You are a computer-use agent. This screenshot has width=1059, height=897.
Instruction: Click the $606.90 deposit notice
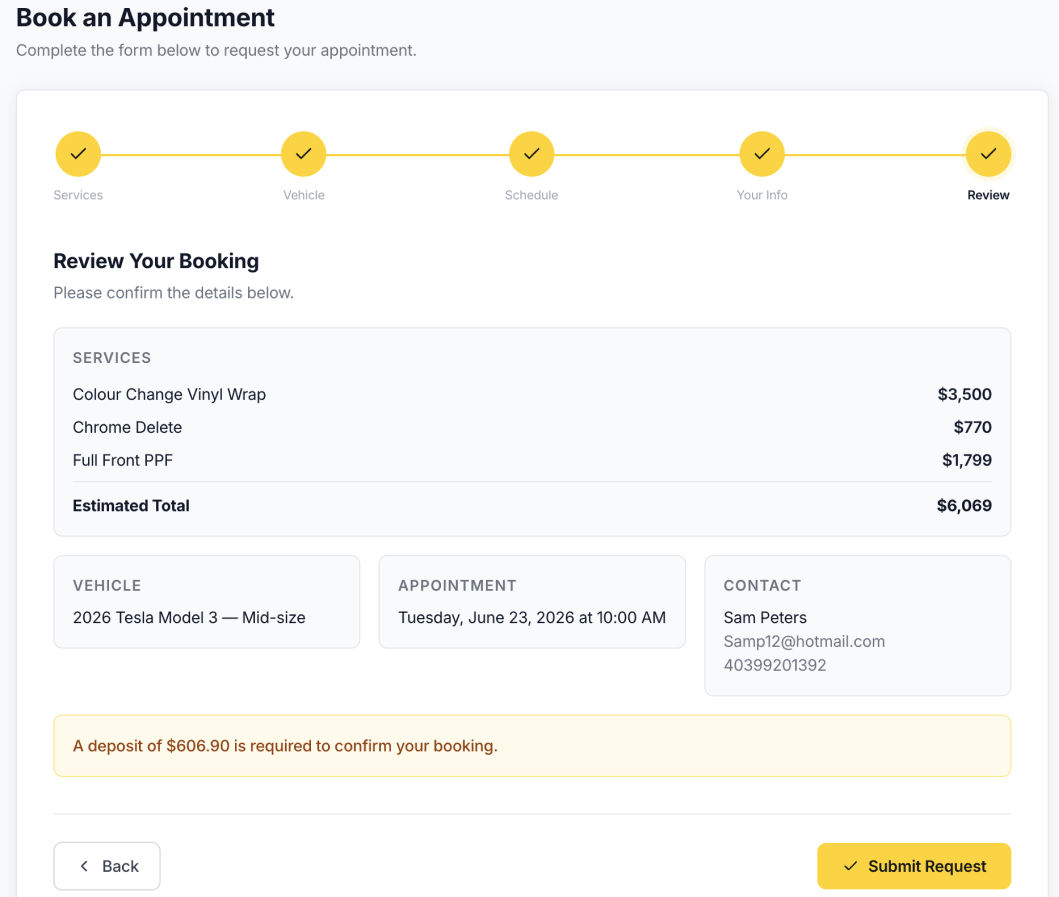(x=532, y=746)
